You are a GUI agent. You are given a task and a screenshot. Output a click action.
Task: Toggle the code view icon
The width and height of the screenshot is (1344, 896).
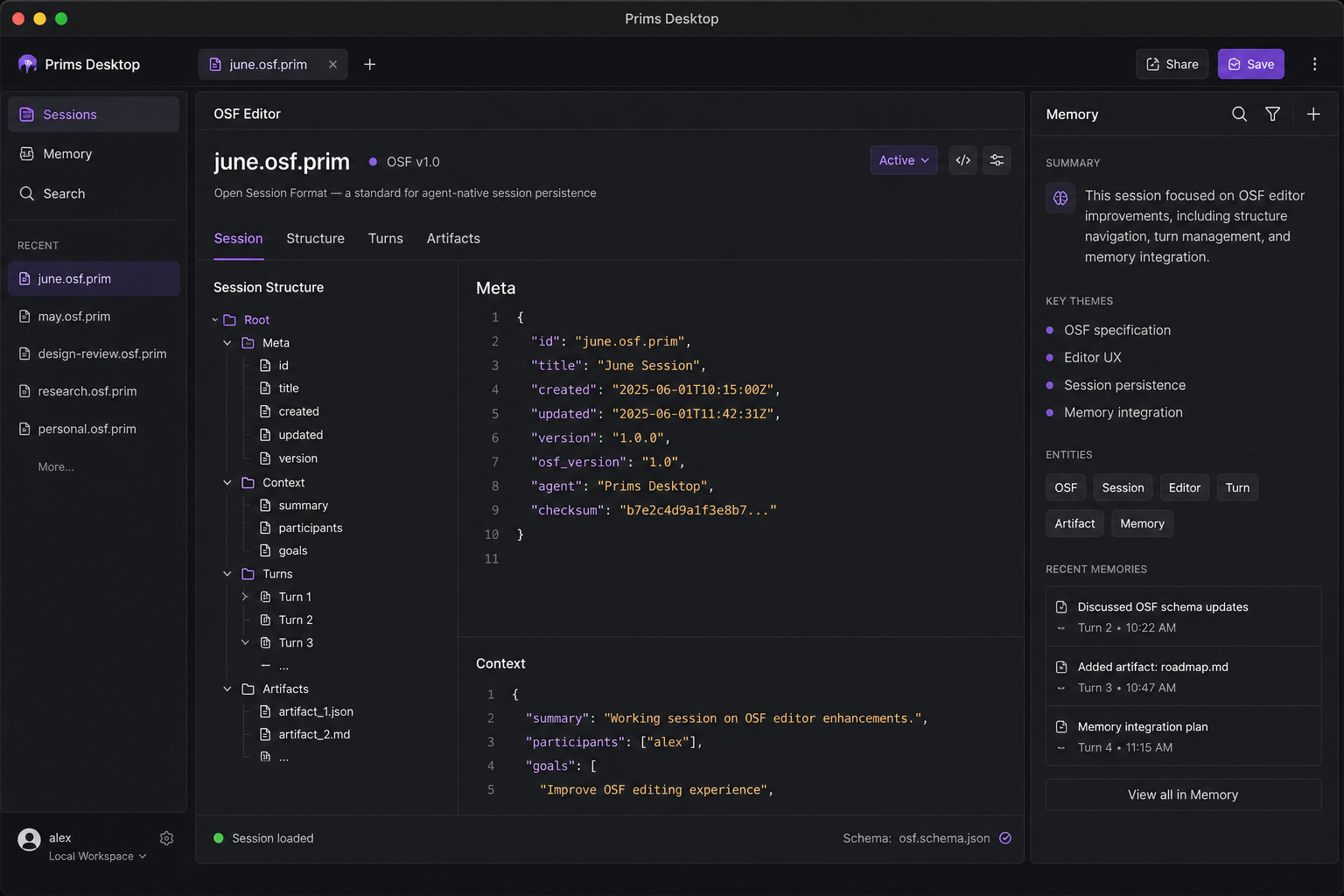tap(962, 160)
